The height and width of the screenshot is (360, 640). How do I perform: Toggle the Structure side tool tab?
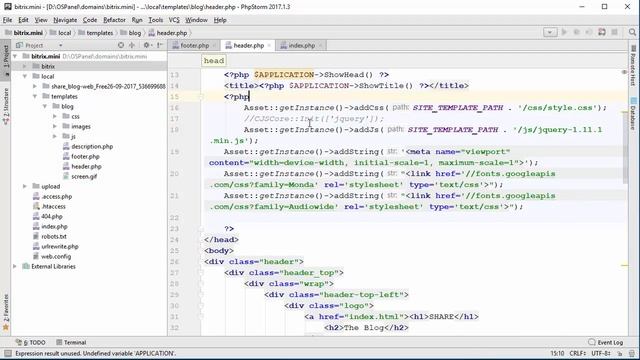[x=6, y=105]
